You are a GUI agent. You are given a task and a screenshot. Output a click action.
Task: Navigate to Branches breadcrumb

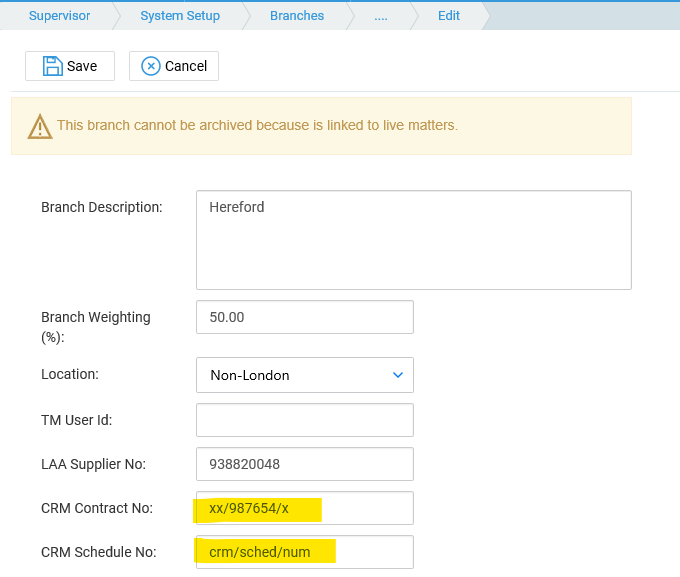pyautogui.click(x=297, y=16)
